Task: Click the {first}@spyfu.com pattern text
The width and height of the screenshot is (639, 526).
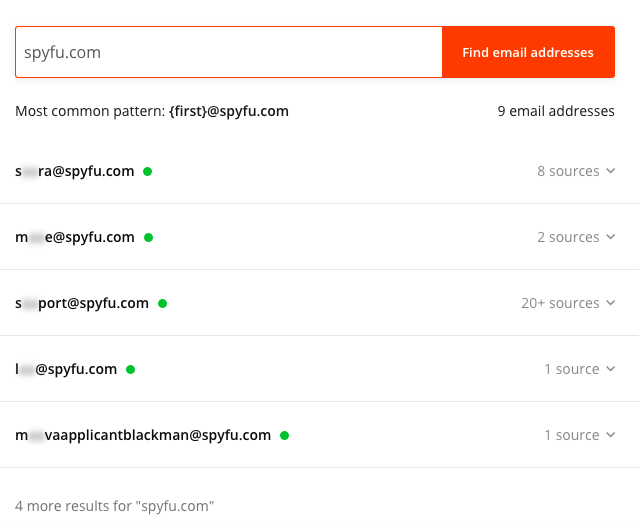Action: pyautogui.click(x=229, y=111)
